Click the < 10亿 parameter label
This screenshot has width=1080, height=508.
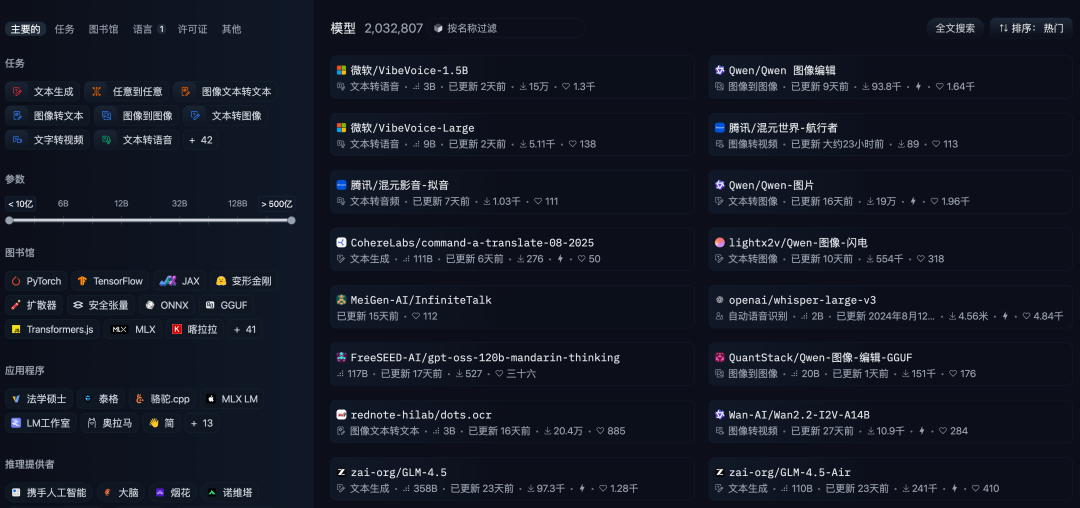pos(21,204)
